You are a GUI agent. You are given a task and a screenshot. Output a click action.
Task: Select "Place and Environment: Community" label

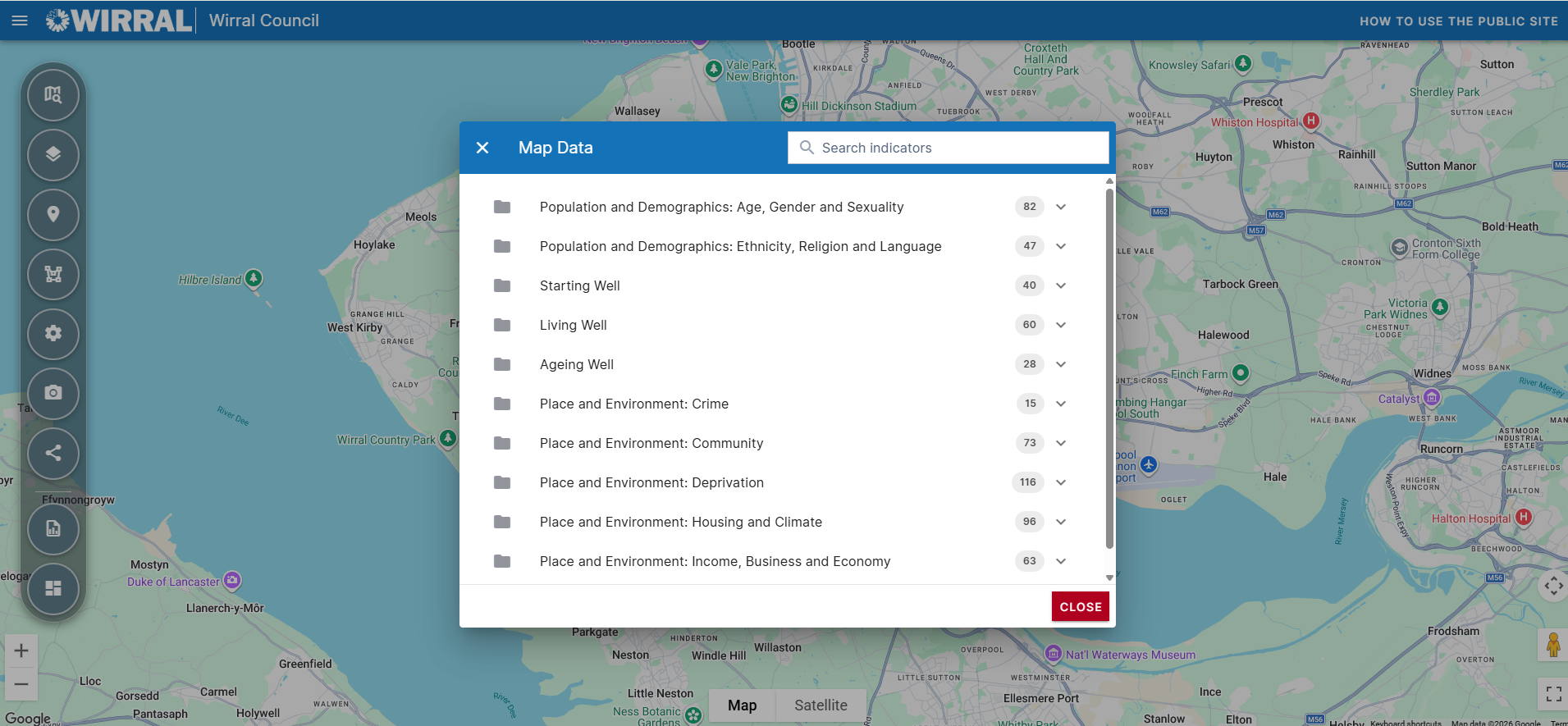coord(651,443)
